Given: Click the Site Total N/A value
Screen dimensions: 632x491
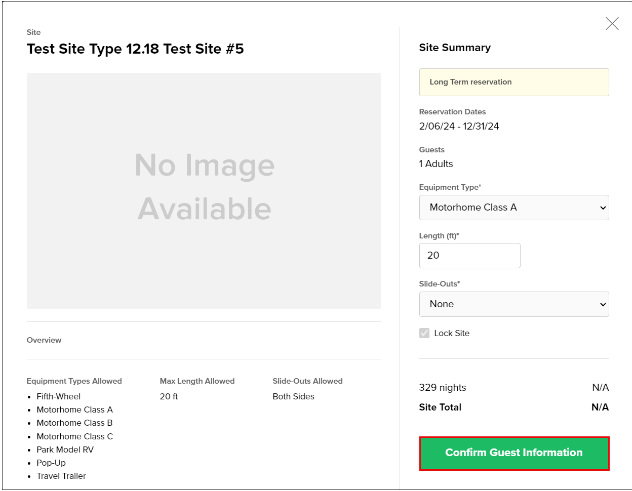Looking at the screenshot, I should [600, 407].
